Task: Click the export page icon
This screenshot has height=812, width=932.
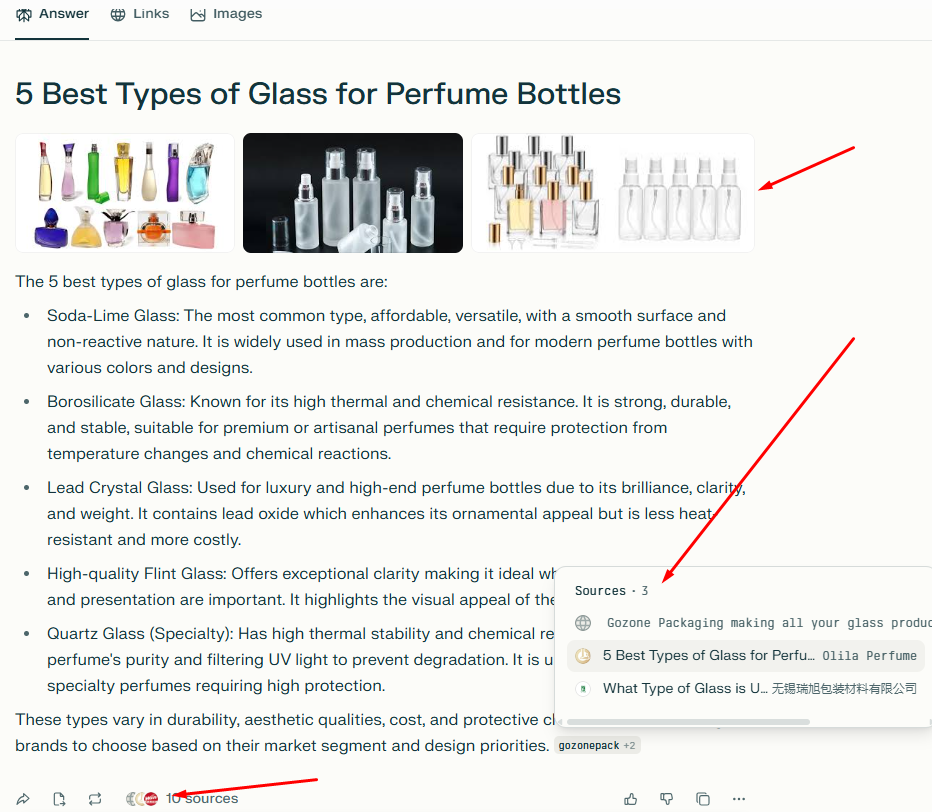Action: tap(59, 799)
